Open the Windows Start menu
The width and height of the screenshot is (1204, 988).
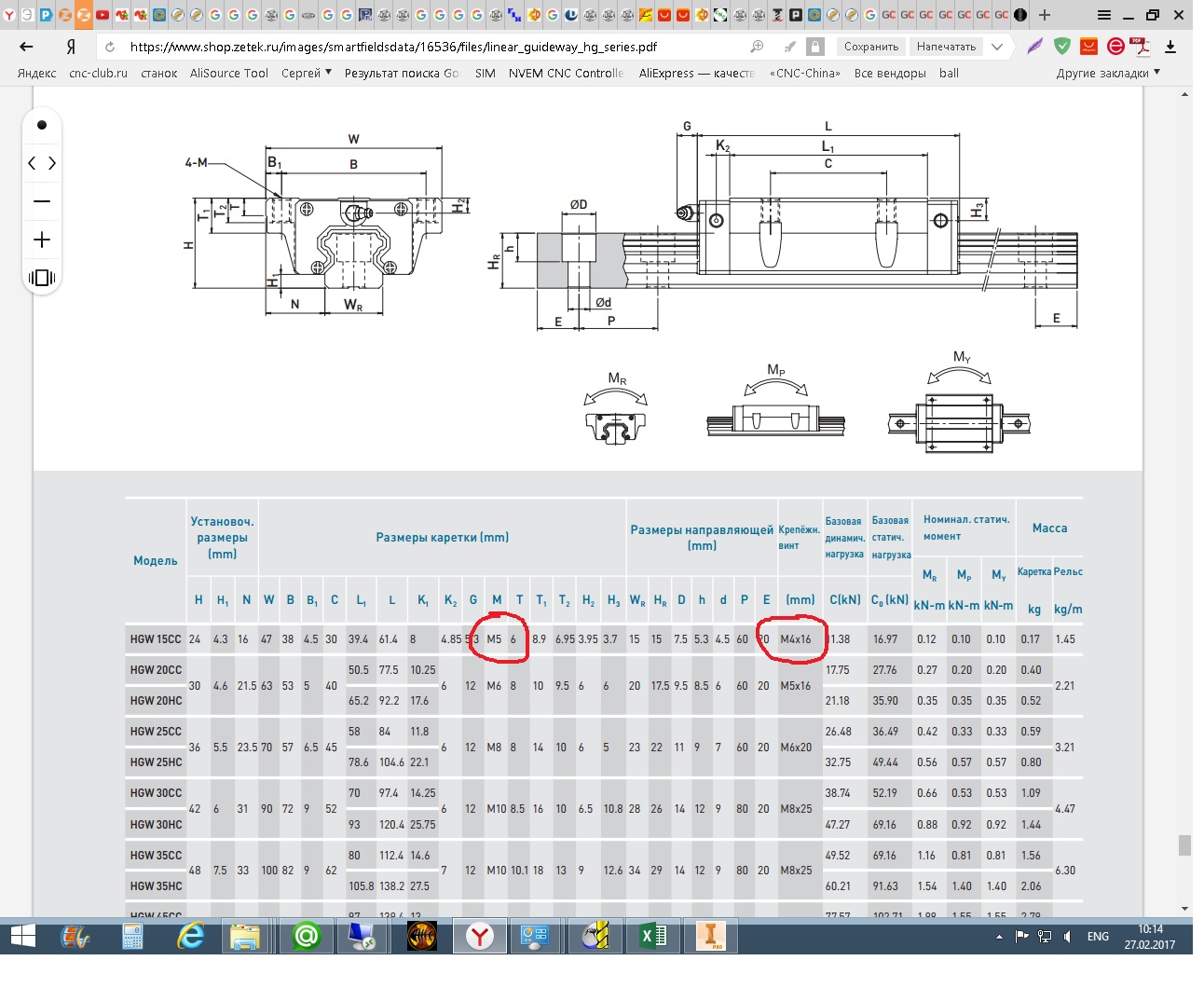click(22, 936)
